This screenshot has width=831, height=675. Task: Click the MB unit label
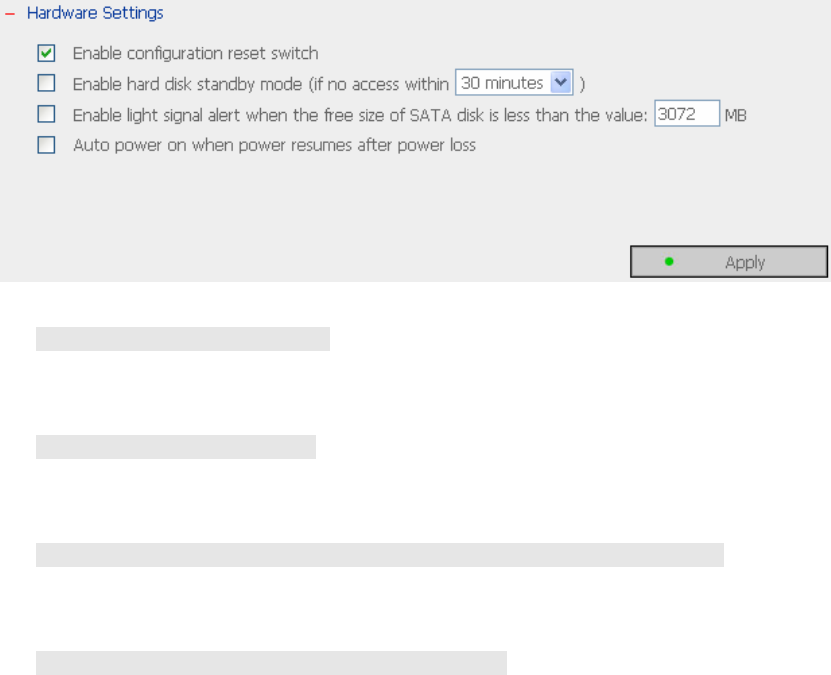736,115
